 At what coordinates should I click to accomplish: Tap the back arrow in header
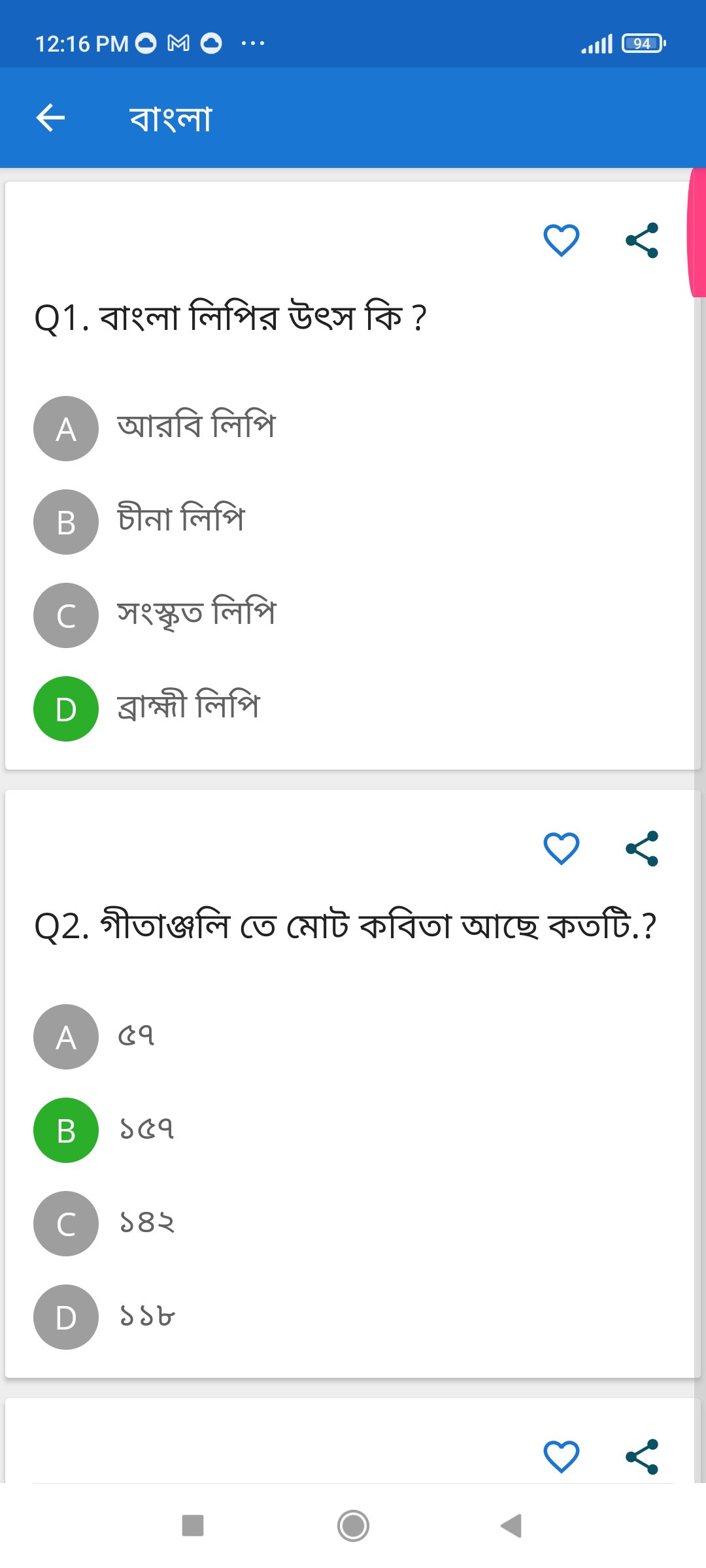[x=50, y=118]
